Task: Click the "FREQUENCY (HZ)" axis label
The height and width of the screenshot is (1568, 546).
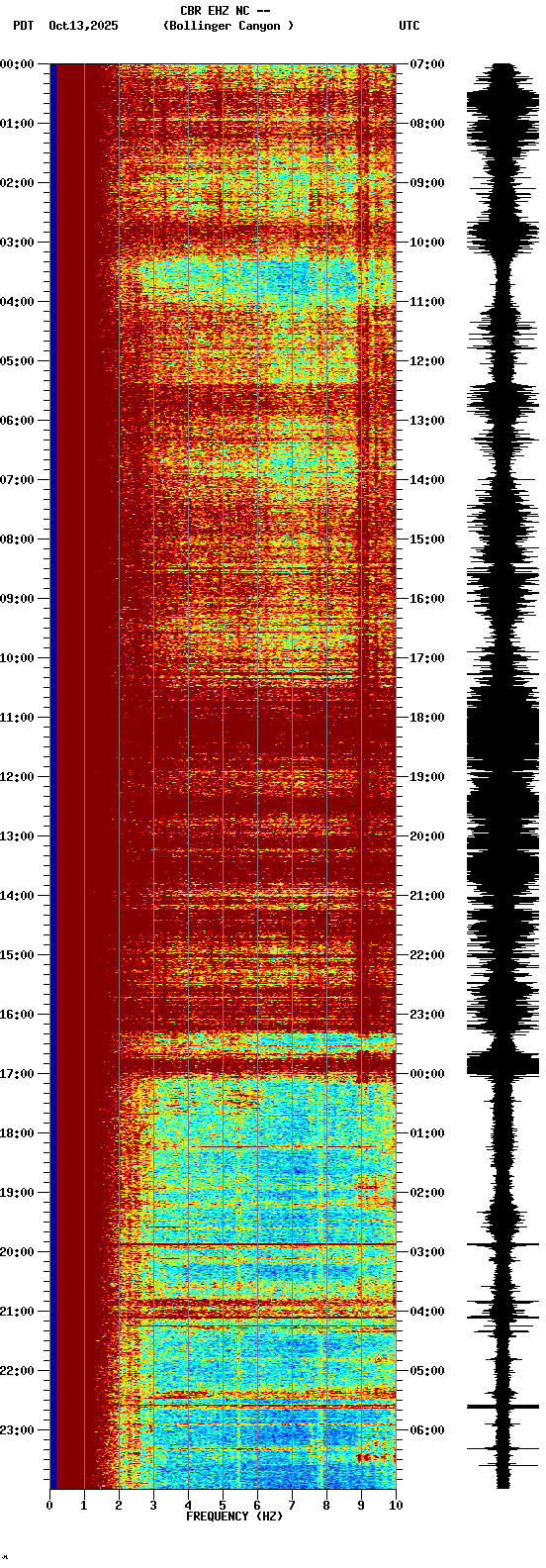Action: click(x=234, y=1516)
